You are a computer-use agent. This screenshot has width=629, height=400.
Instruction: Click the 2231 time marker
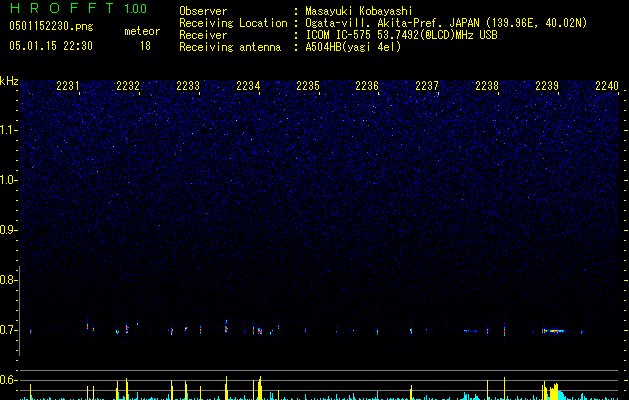68,86
